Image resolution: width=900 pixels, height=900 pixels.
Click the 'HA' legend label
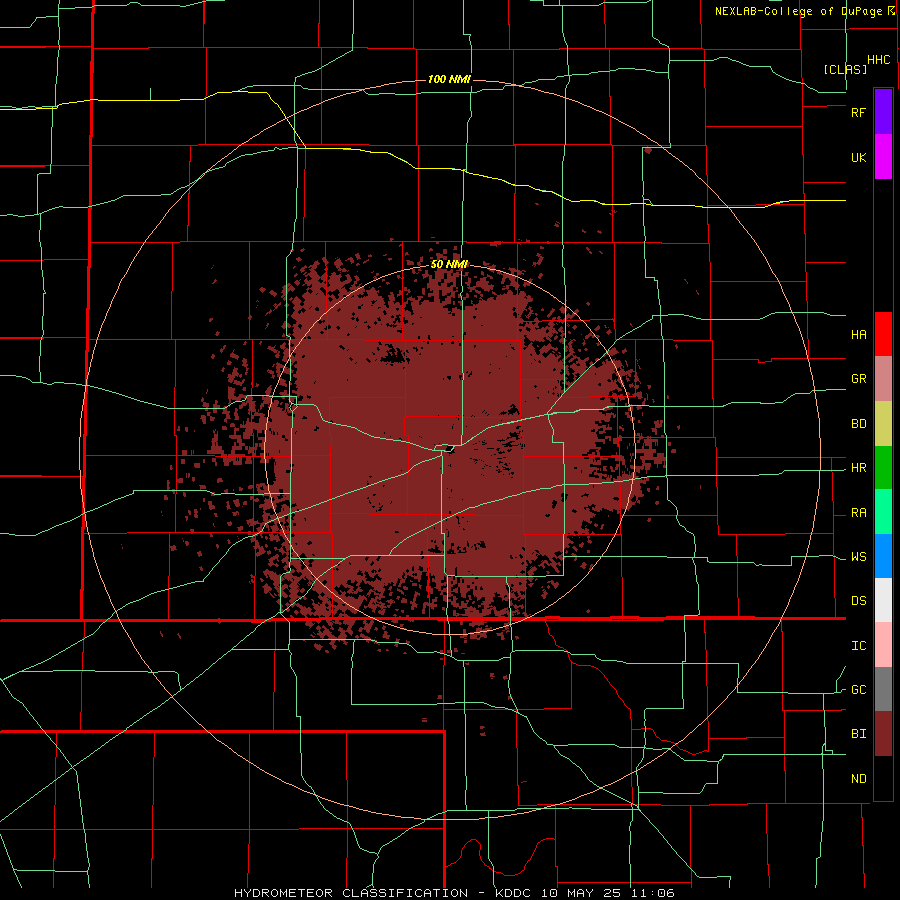(858, 335)
